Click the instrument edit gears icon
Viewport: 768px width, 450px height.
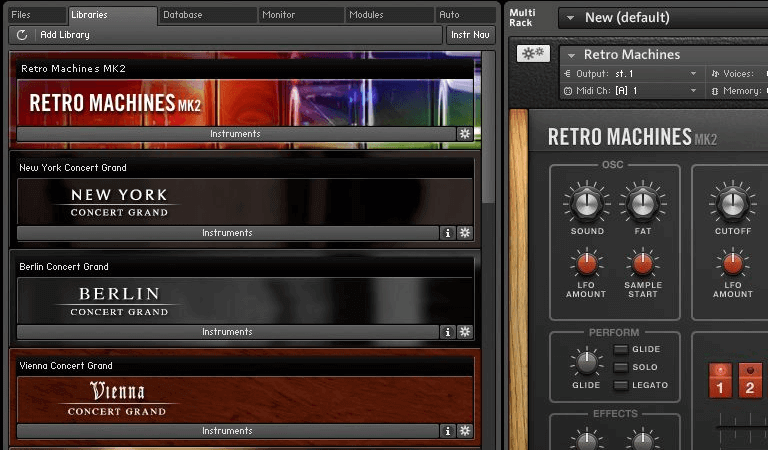(533, 53)
